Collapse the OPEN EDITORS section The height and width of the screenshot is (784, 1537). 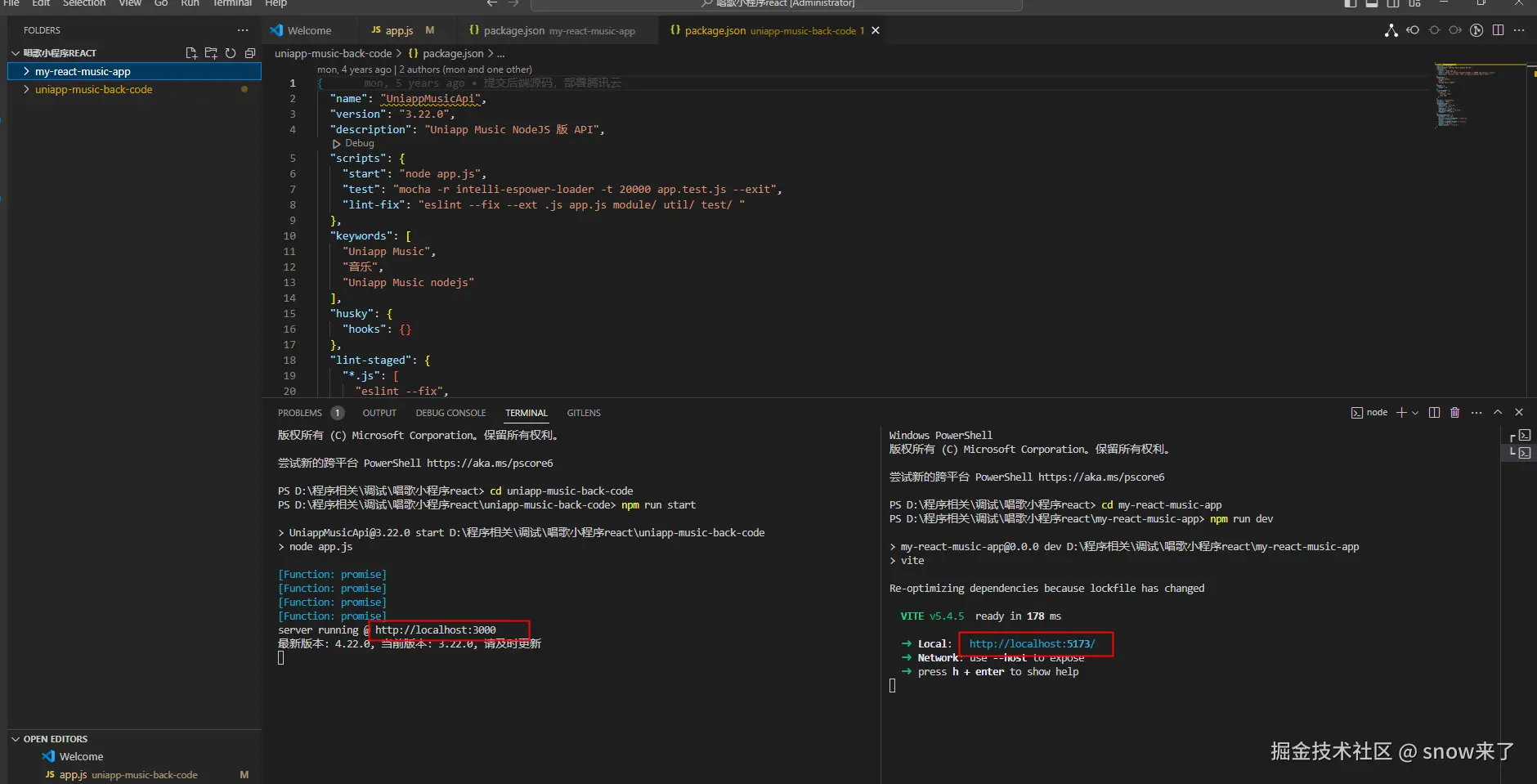[x=16, y=739]
